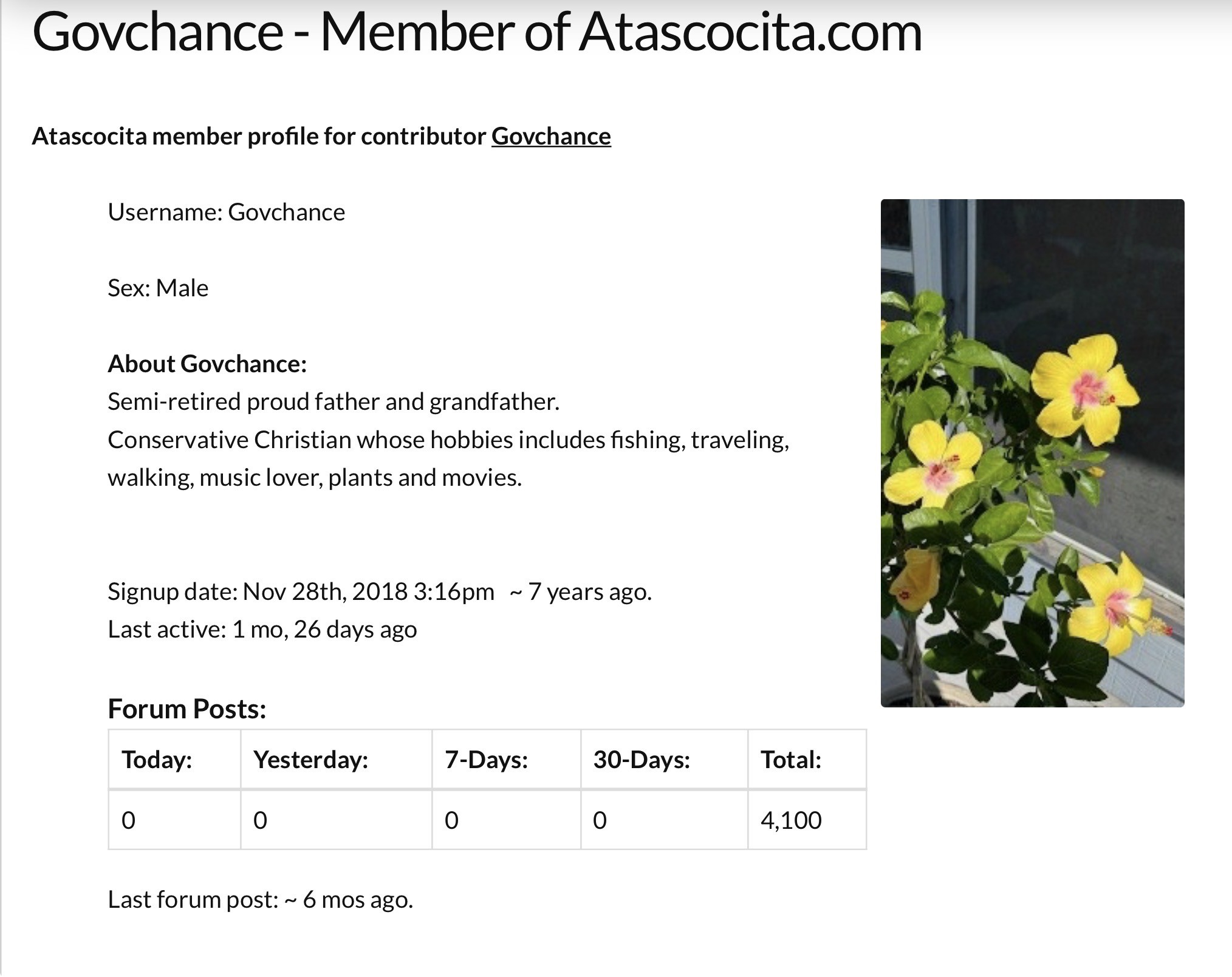The image size is (1232, 977).
Task: Click the Today column header
Action: (174, 760)
